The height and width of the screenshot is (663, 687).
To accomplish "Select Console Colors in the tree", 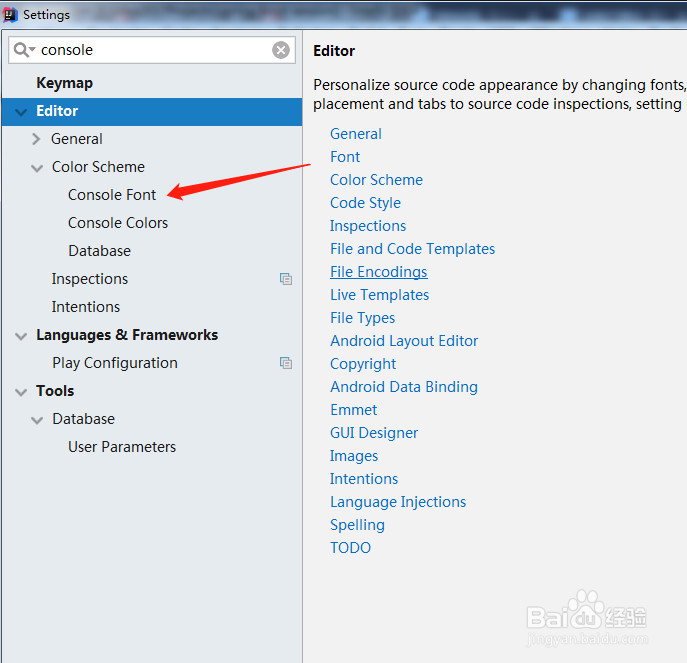I will [x=118, y=223].
